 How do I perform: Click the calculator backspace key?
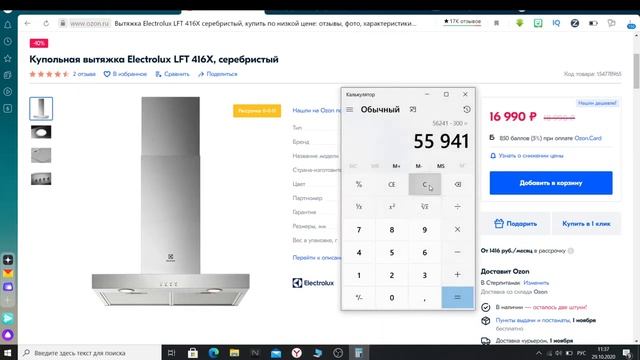pos(458,184)
